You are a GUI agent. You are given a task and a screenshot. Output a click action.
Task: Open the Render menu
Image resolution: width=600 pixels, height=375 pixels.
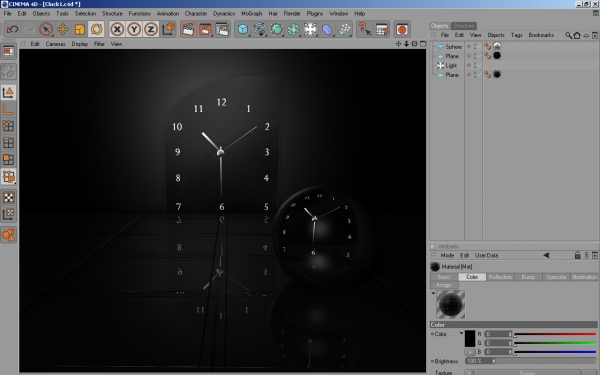(x=292, y=13)
